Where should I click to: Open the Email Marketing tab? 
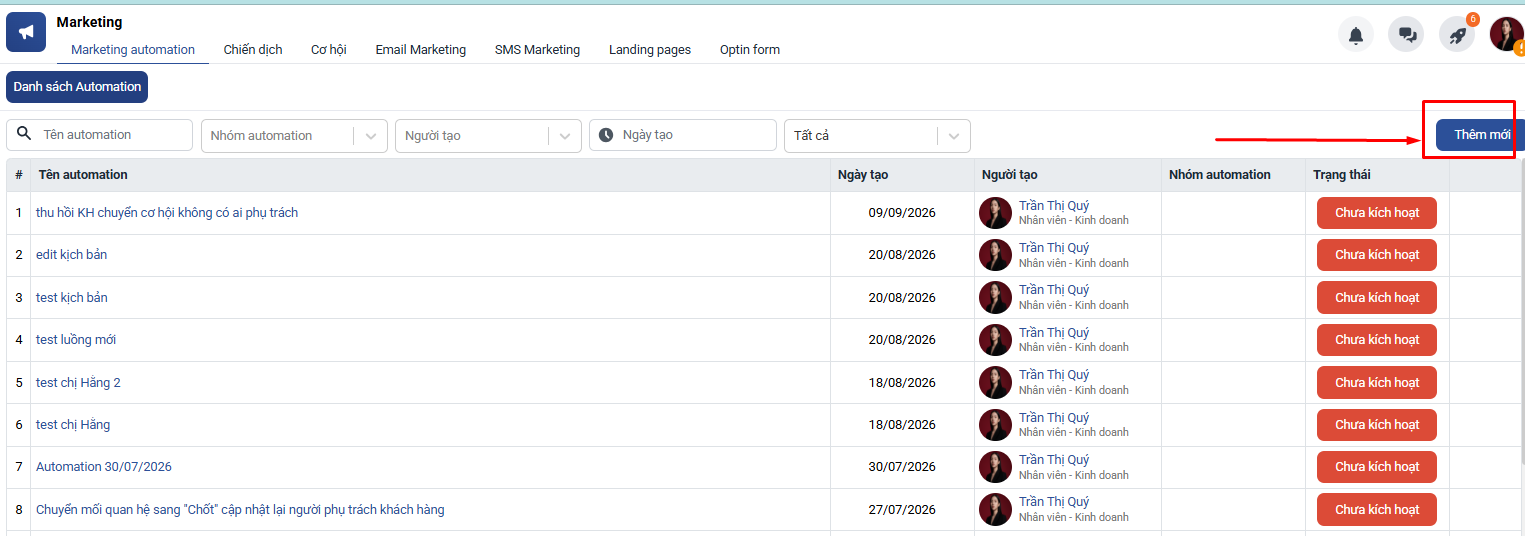(x=421, y=49)
